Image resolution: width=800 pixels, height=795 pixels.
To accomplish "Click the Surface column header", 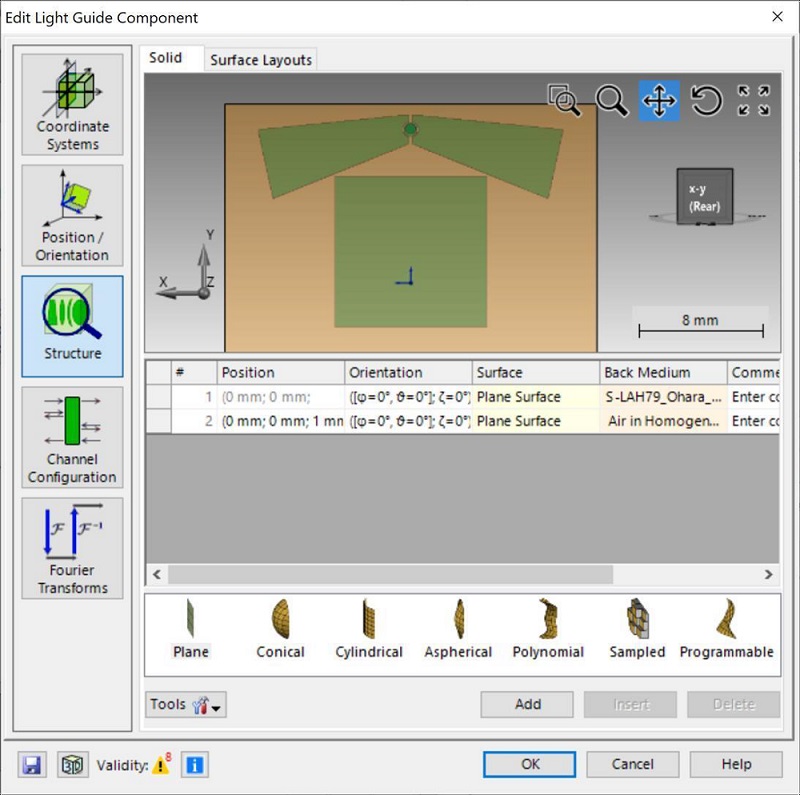I will coord(536,372).
